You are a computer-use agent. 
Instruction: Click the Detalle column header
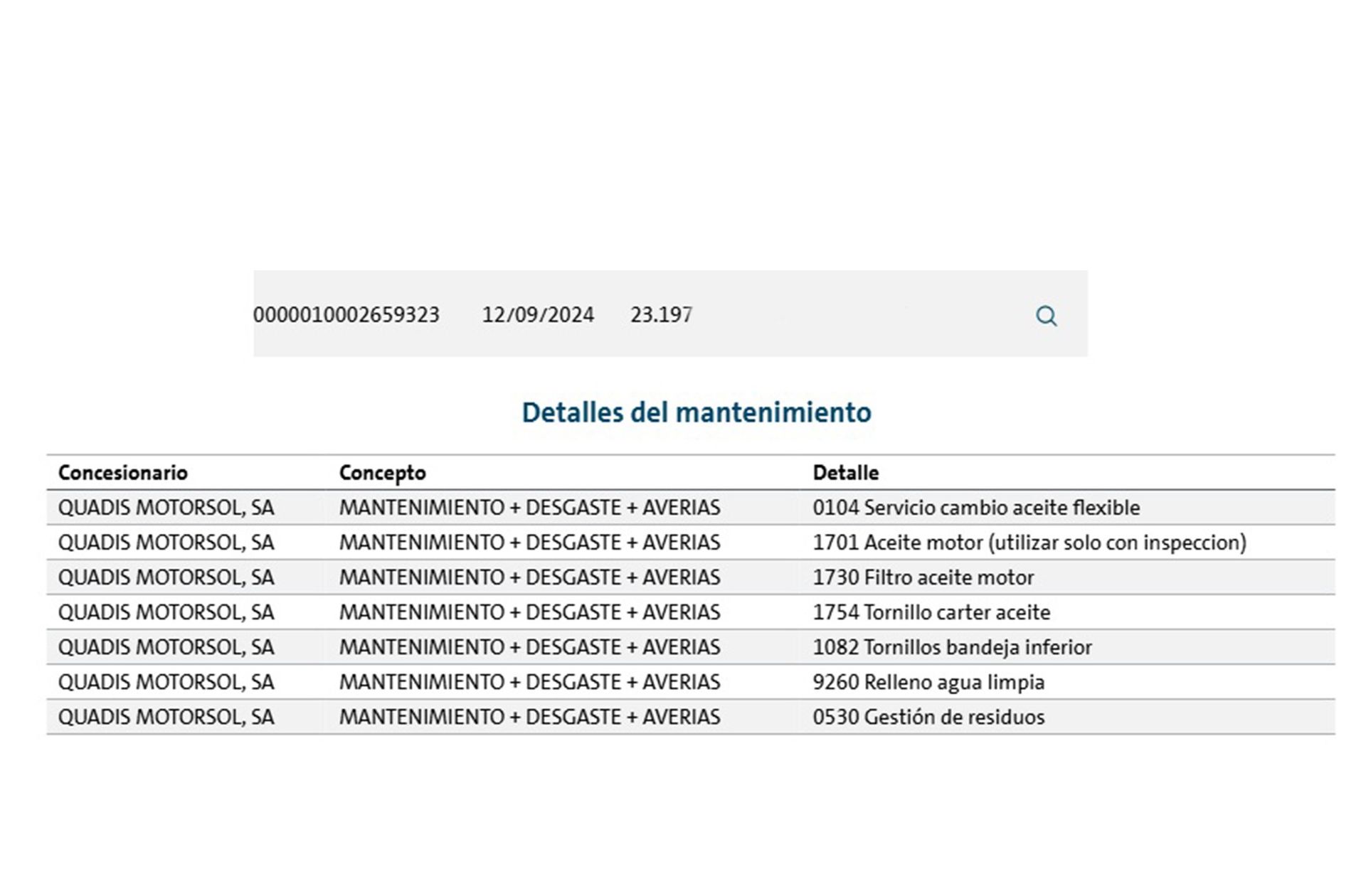pos(846,473)
